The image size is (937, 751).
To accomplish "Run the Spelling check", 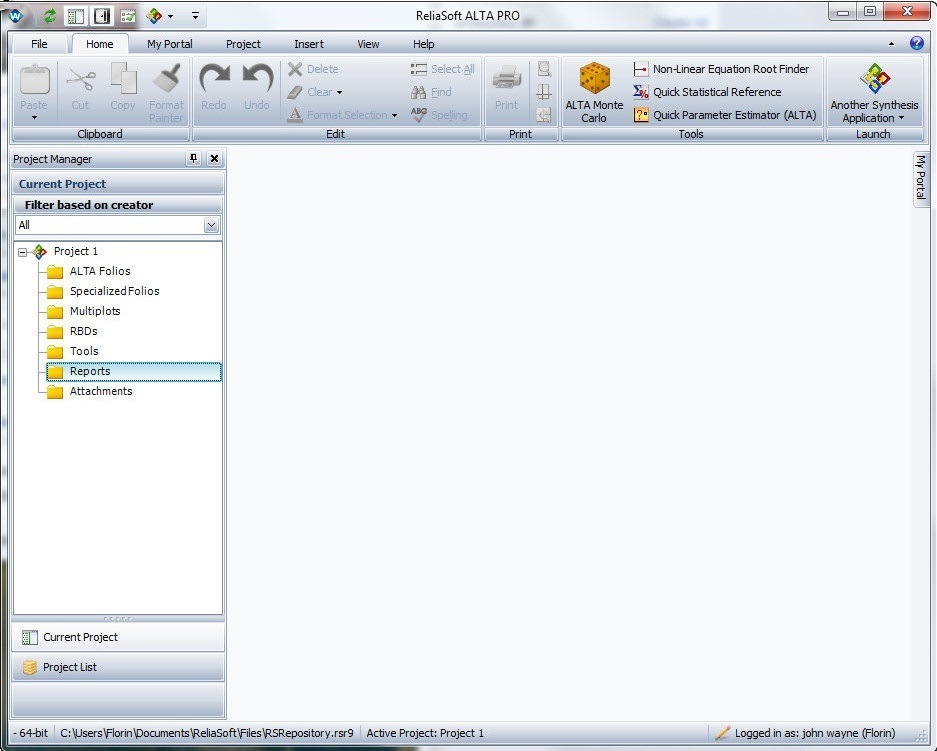I will [x=440, y=115].
